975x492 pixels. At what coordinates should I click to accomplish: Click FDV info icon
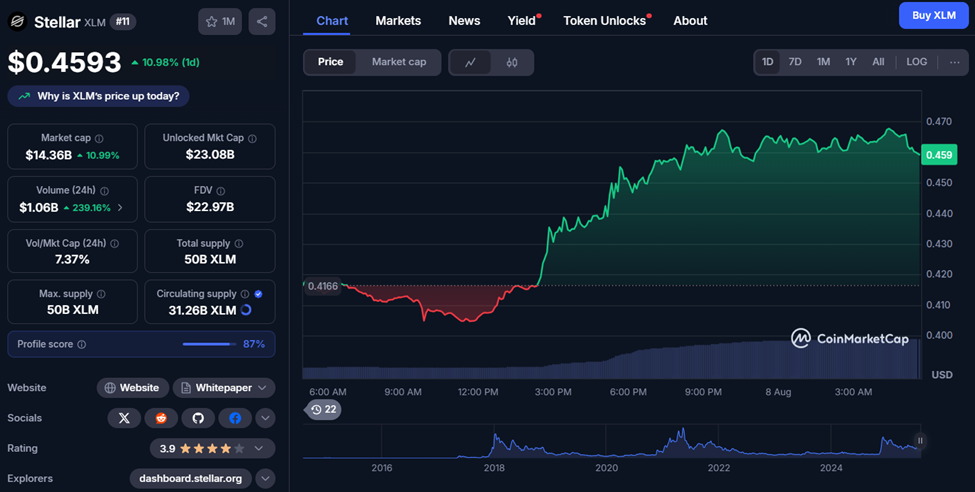(x=221, y=191)
